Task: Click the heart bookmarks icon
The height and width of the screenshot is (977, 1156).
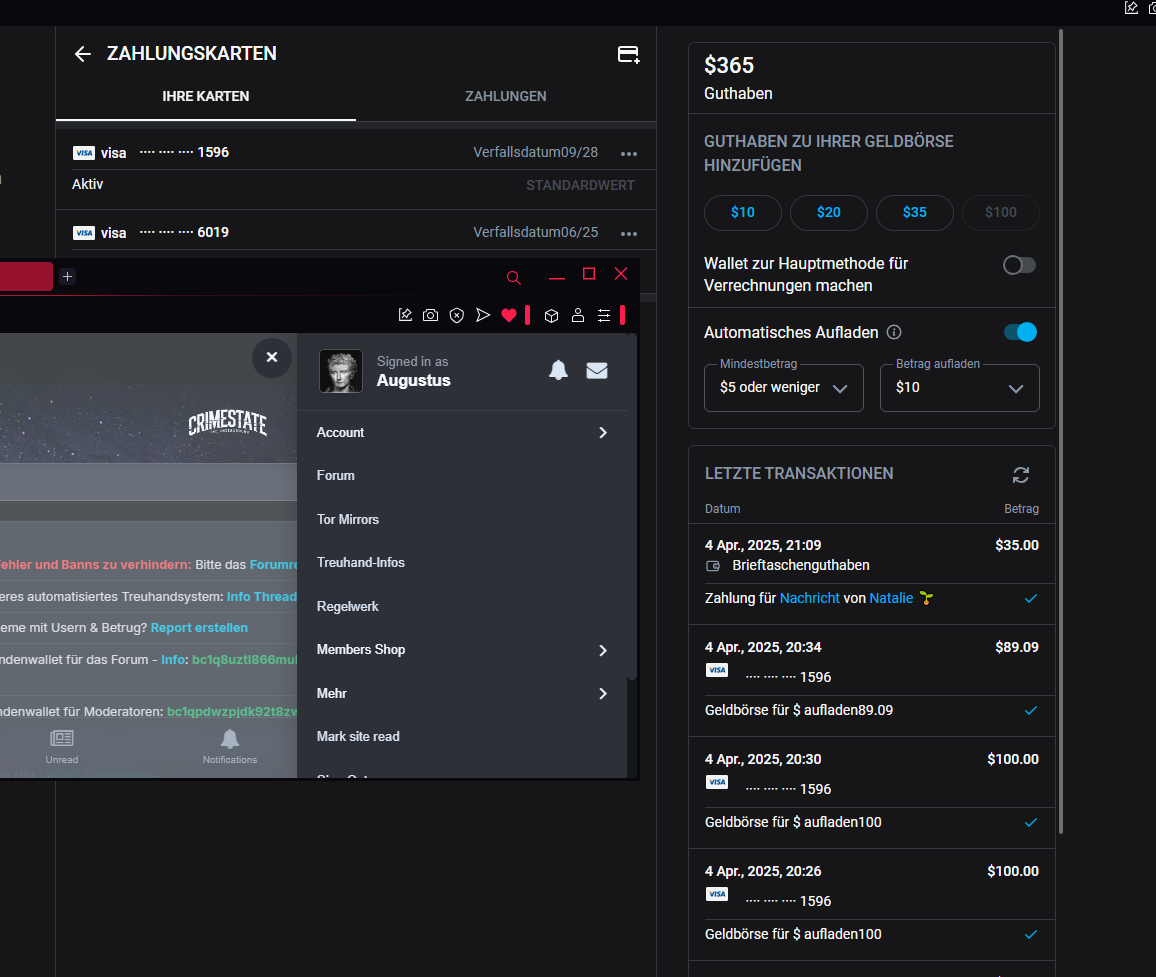Action: pyautogui.click(x=509, y=316)
